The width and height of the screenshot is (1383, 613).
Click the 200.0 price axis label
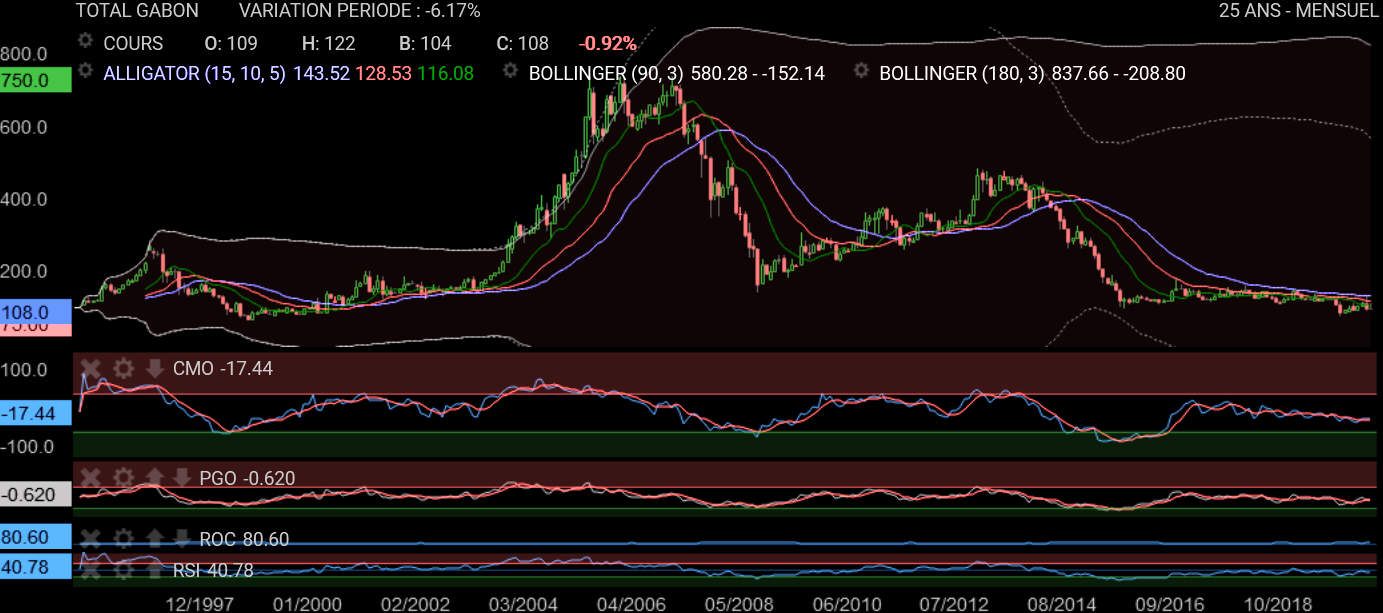(x=24, y=271)
